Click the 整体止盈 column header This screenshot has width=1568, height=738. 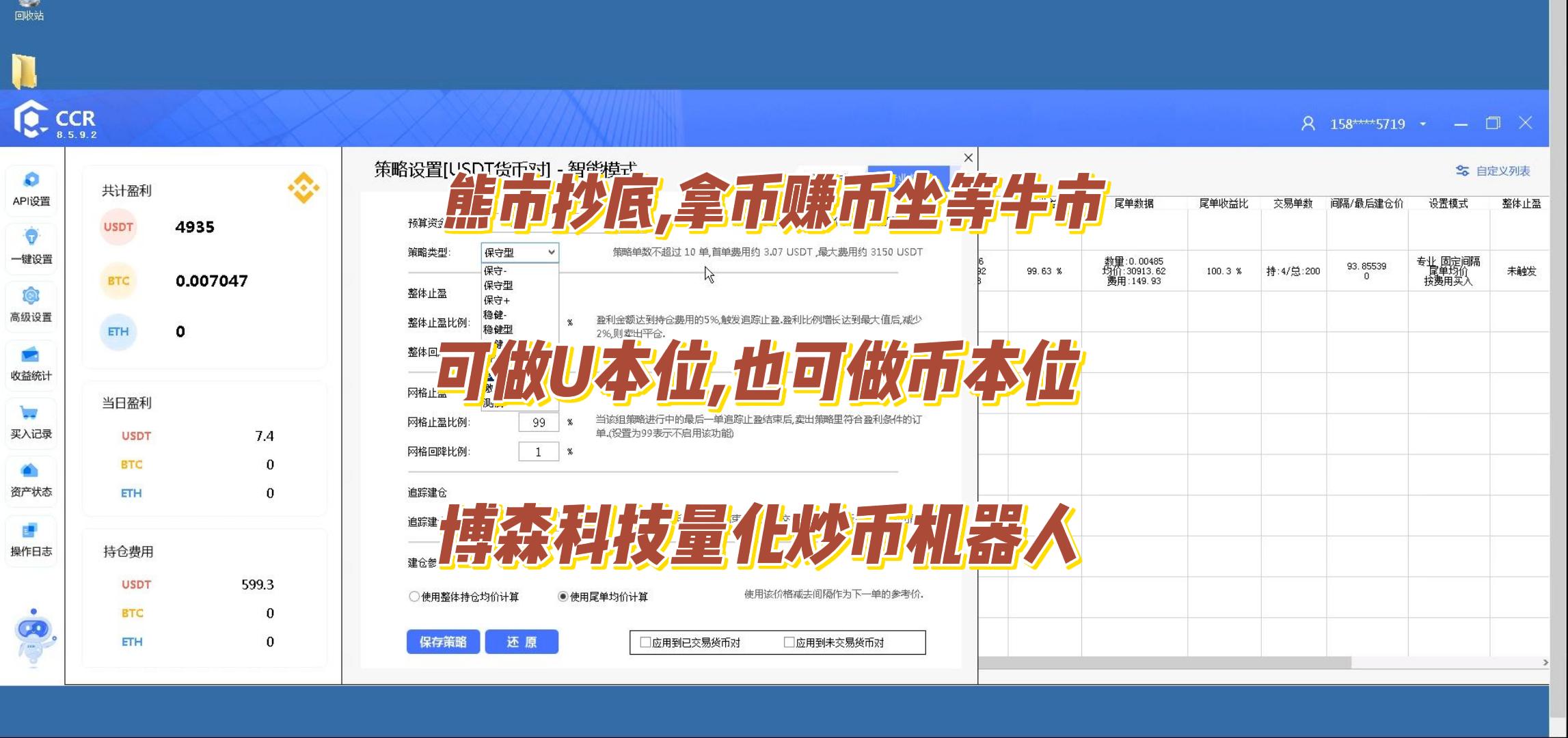1522,204
